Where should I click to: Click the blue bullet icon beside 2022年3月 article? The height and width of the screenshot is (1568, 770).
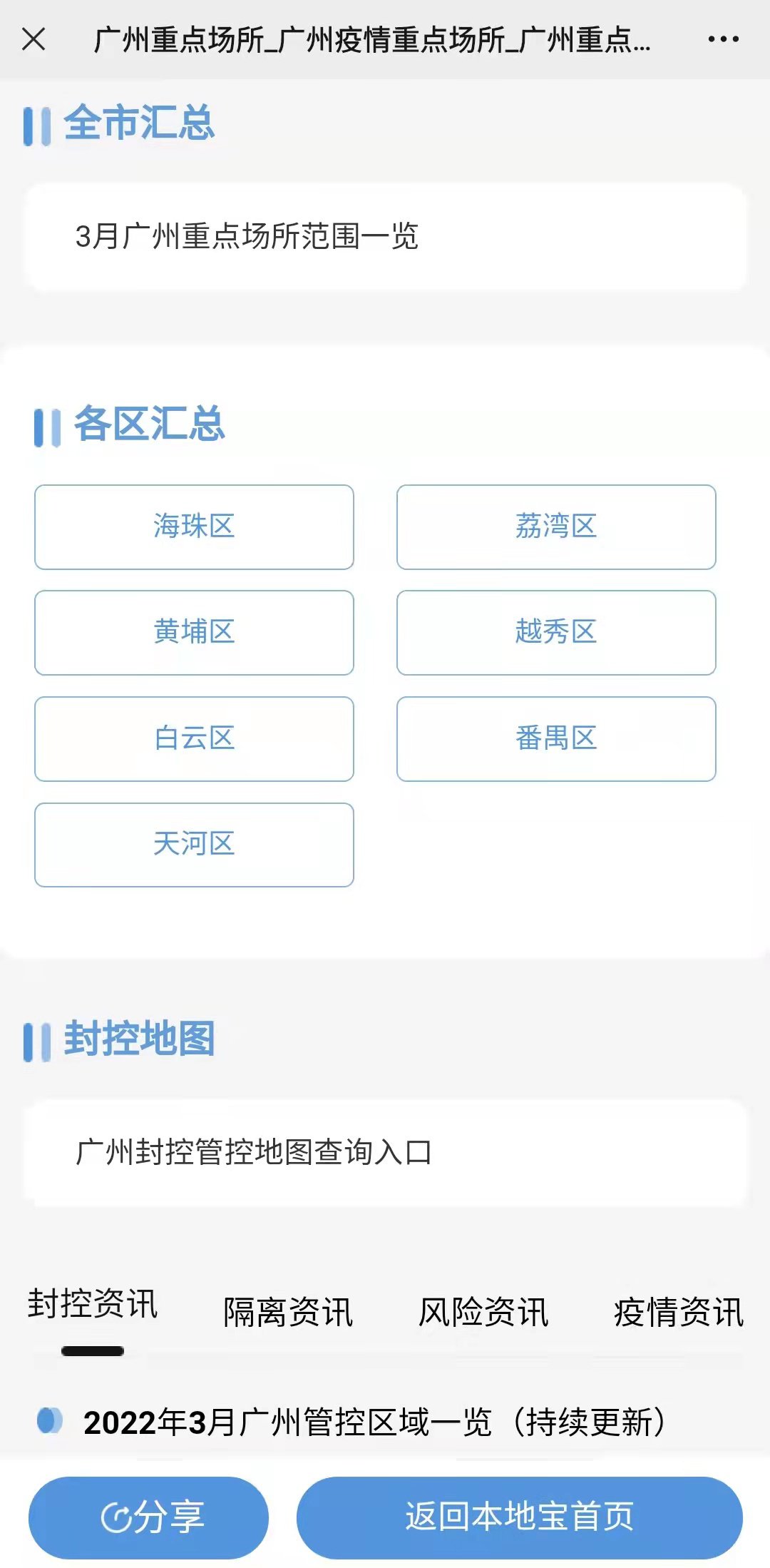pos(49,1420)
